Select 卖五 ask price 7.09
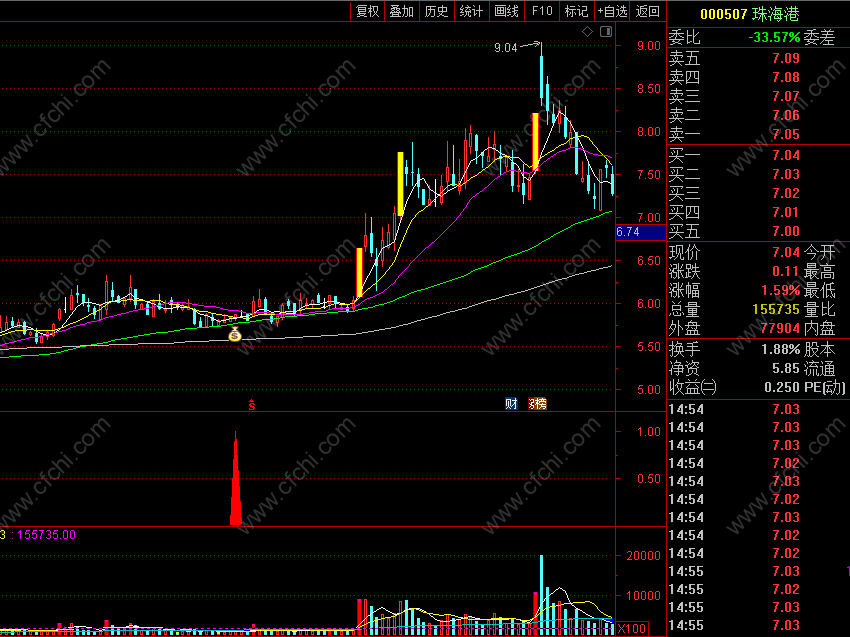 [x=785, y=58]
